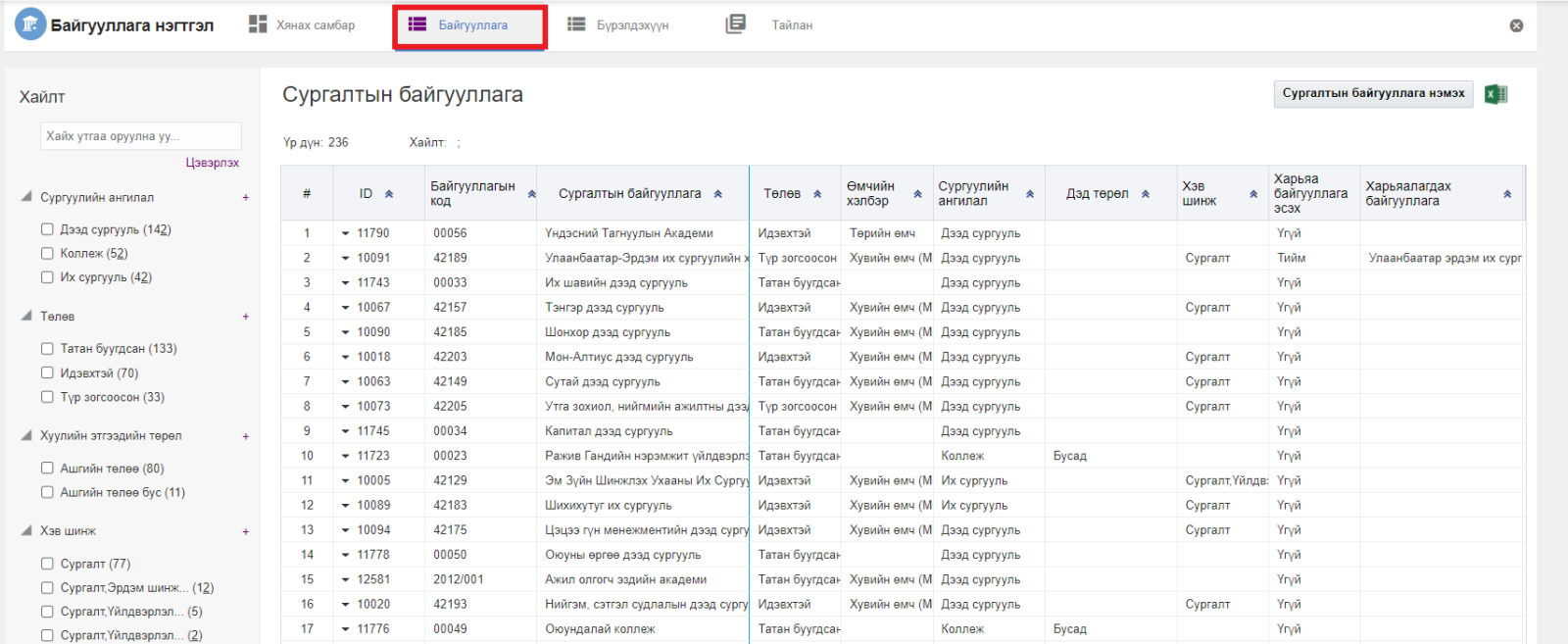Image resolution: width=1568 pixels, height=644 pixels.
Task: Check the Сургалт (77) filter
Action: [47, 564]
